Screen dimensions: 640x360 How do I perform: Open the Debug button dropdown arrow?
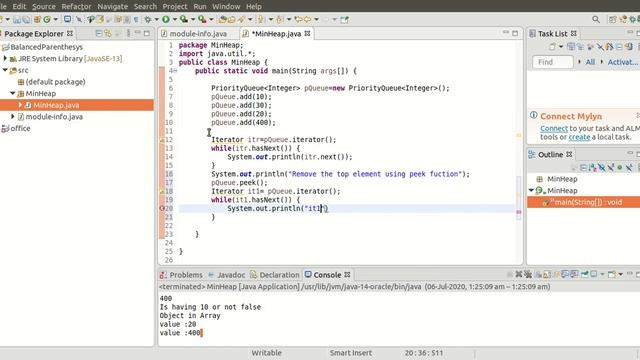pos(156,20)
